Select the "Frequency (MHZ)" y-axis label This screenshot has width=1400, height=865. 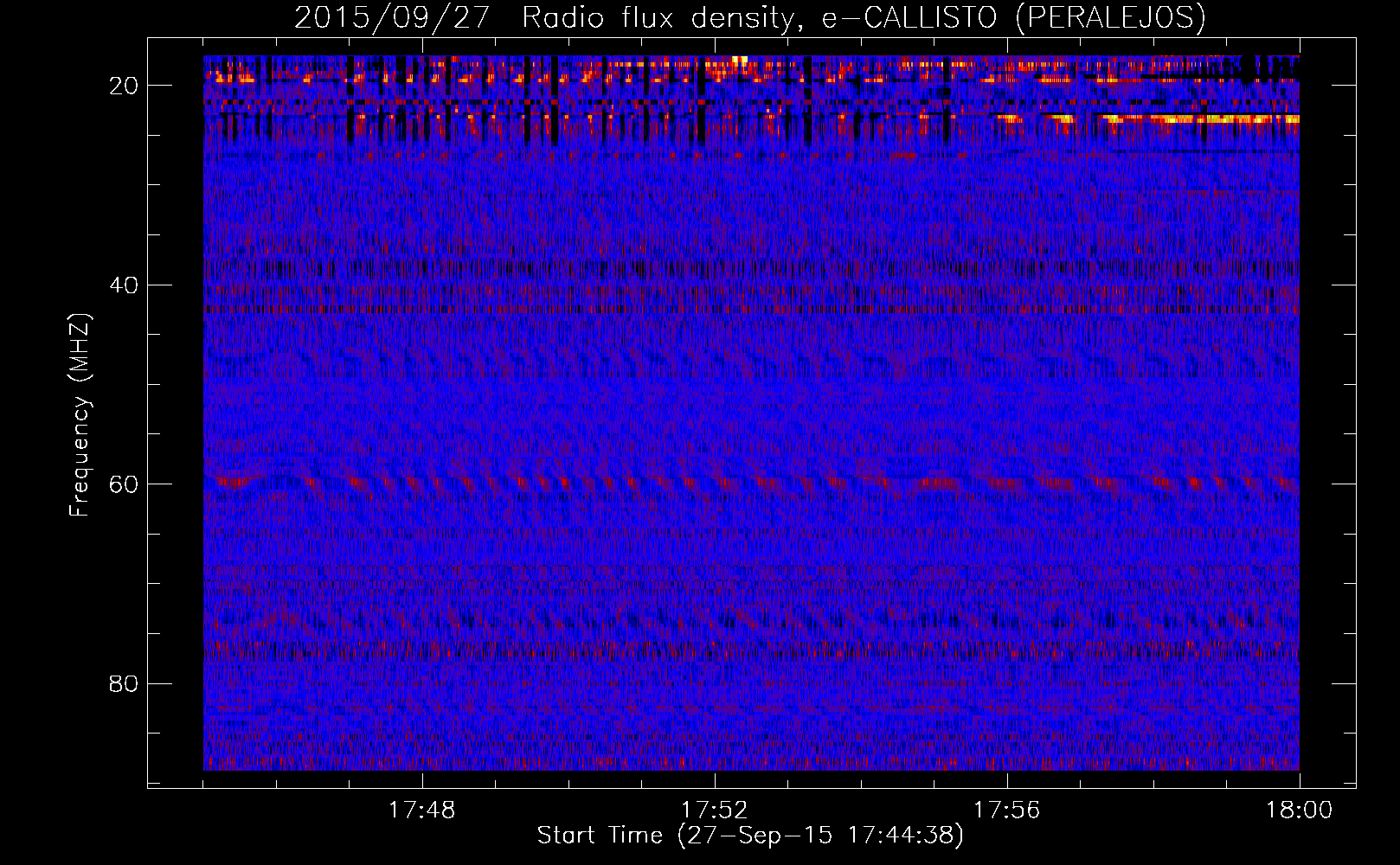(80, 415)
